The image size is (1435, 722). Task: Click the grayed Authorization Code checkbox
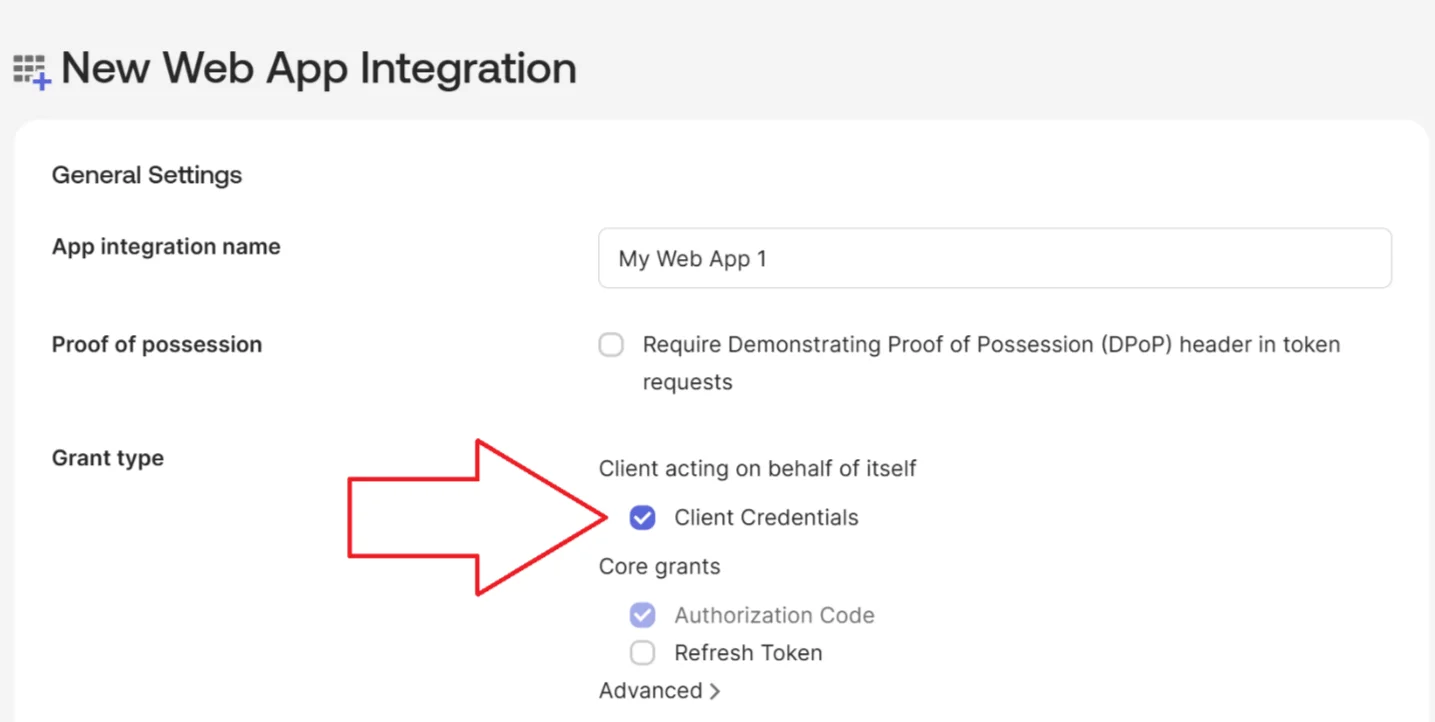click(x=642, y=614)
